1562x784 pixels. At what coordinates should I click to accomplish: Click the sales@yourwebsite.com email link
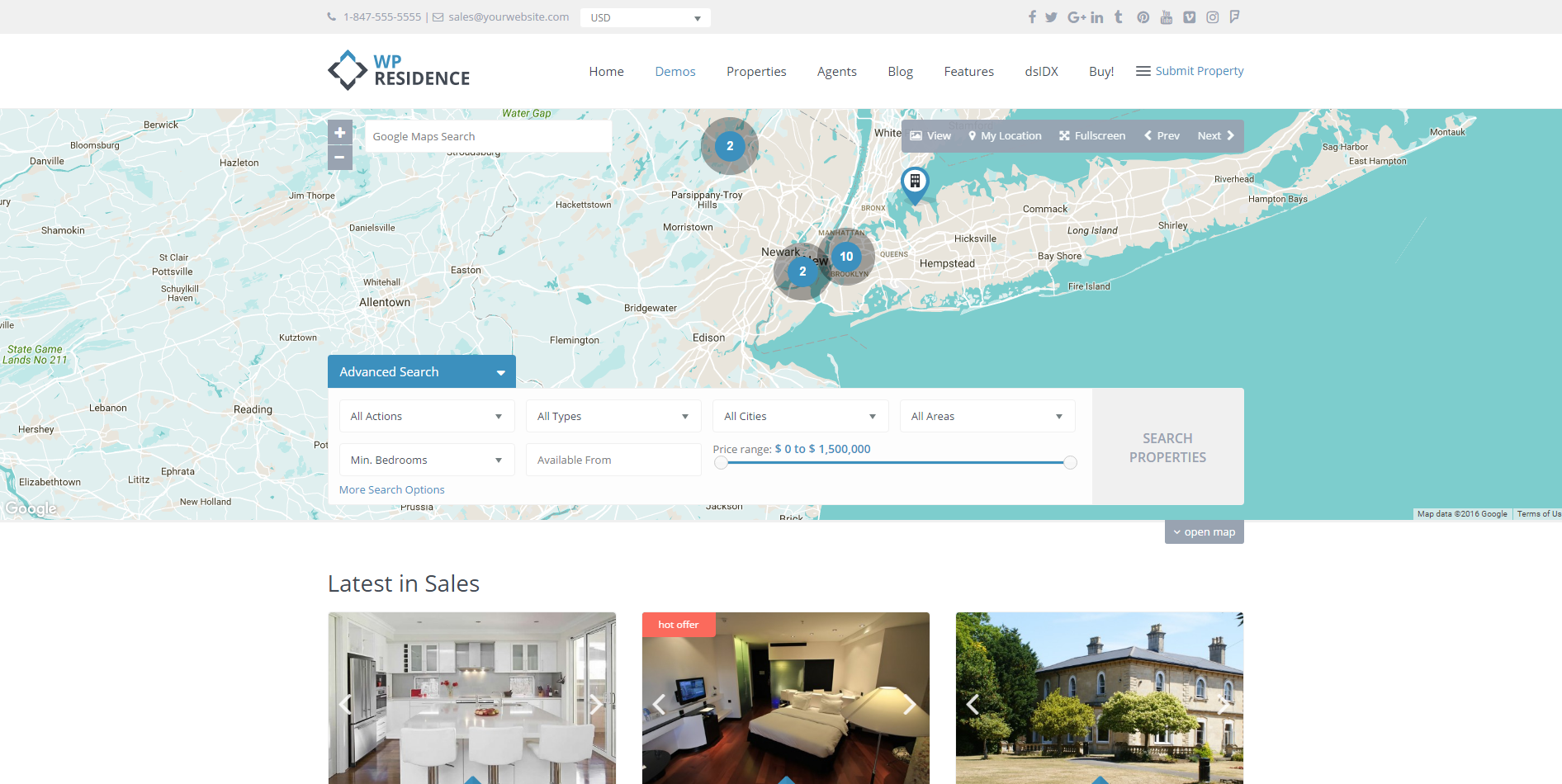[509, 17]
